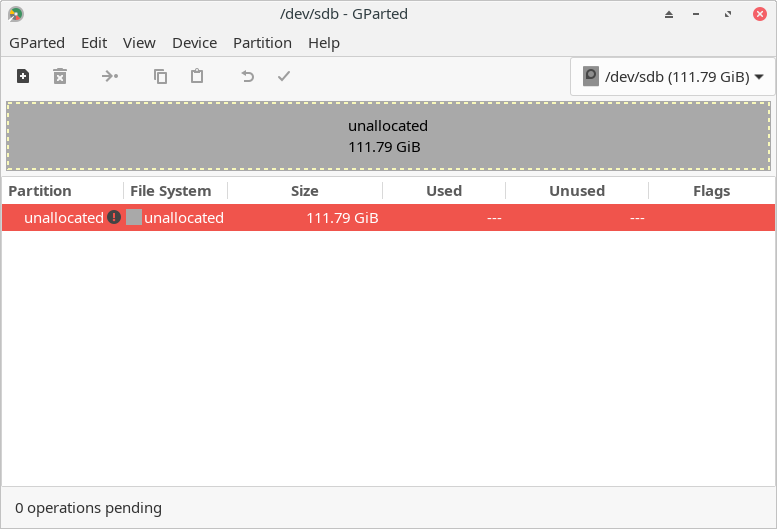
Task: Open the Partition menu
Action: [262, 43]
